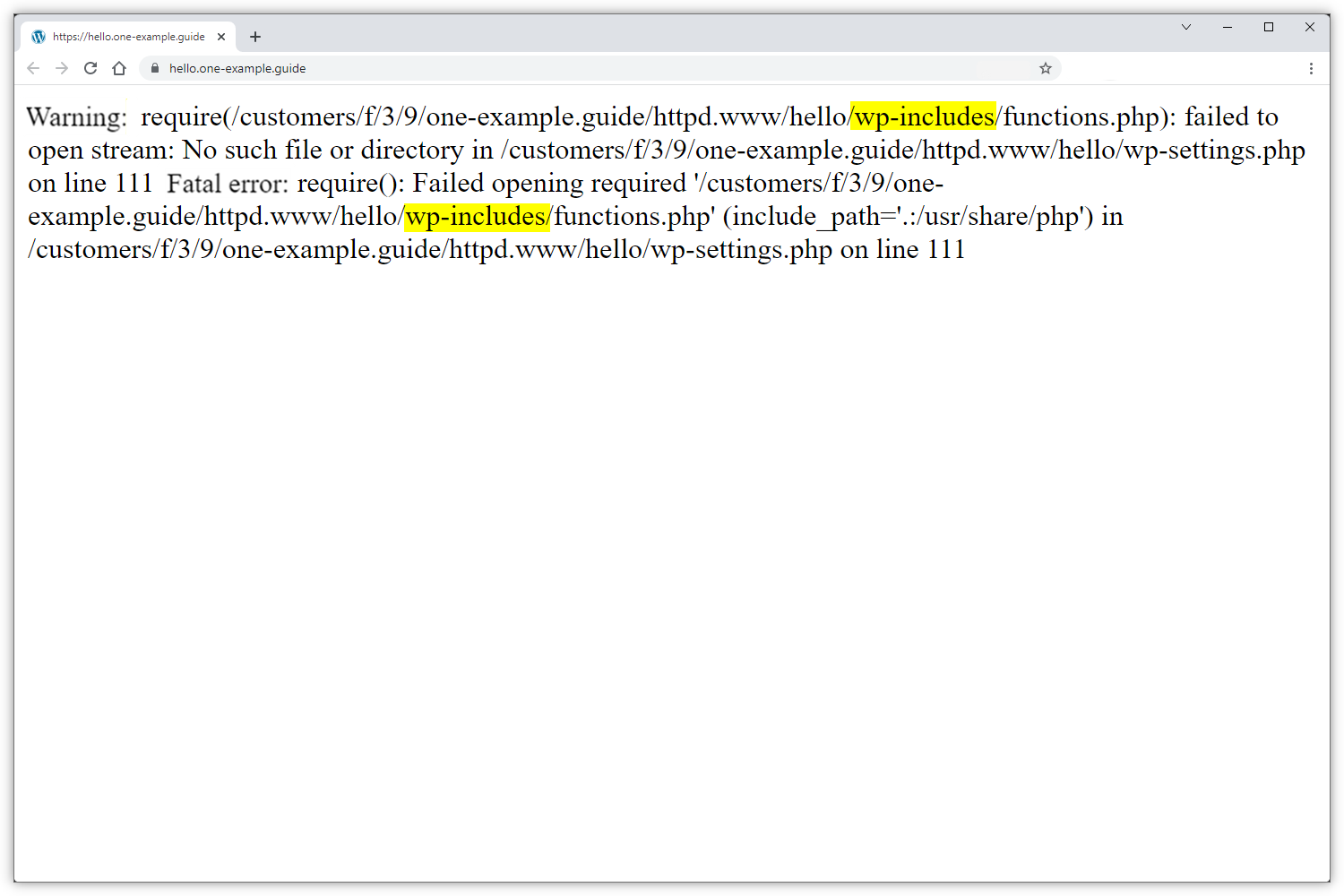The height and width of the screenshot is (896, 1344).
Task: Click the Fatal error text on the page
Action: 224,183
